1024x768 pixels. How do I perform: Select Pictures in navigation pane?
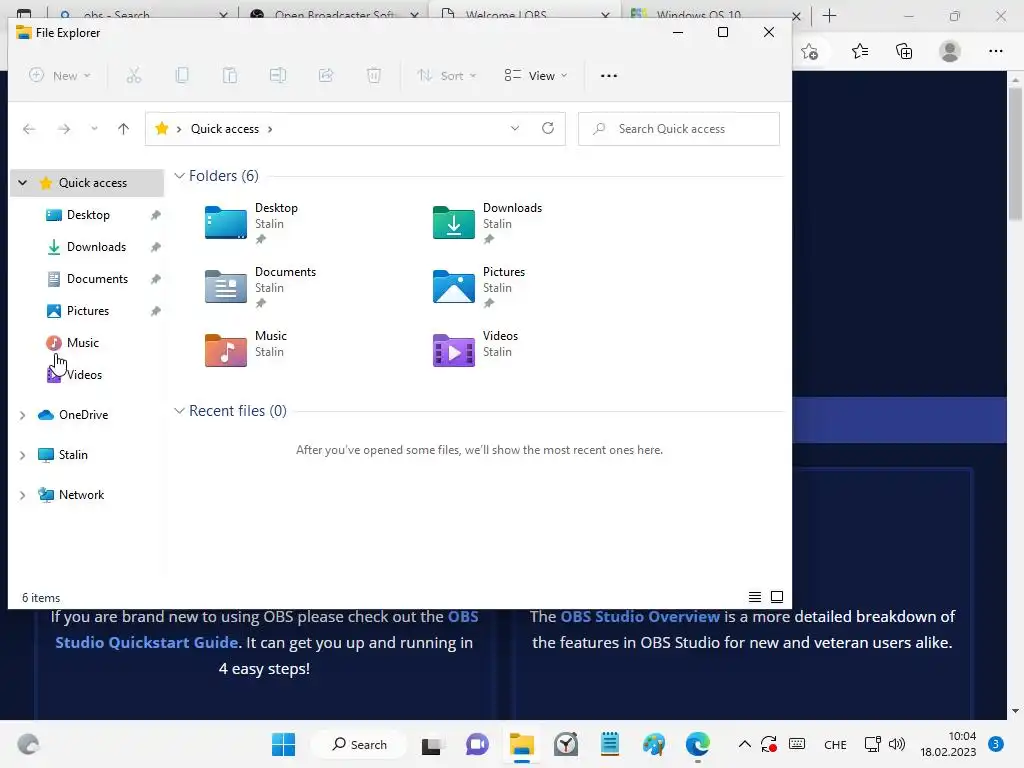click(x=88, y=311)
